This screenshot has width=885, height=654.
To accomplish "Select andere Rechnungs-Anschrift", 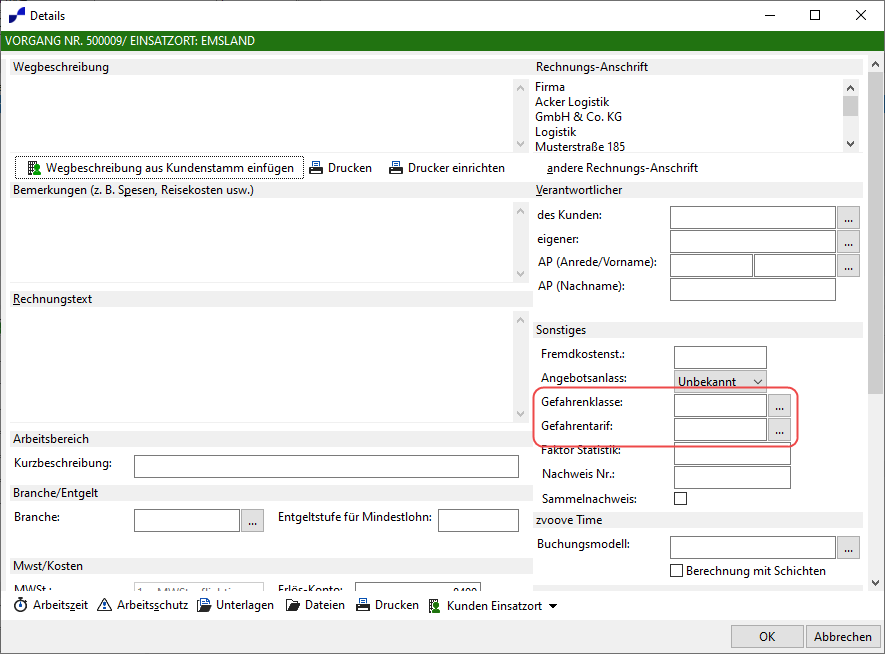I will [x=622, y=168].
